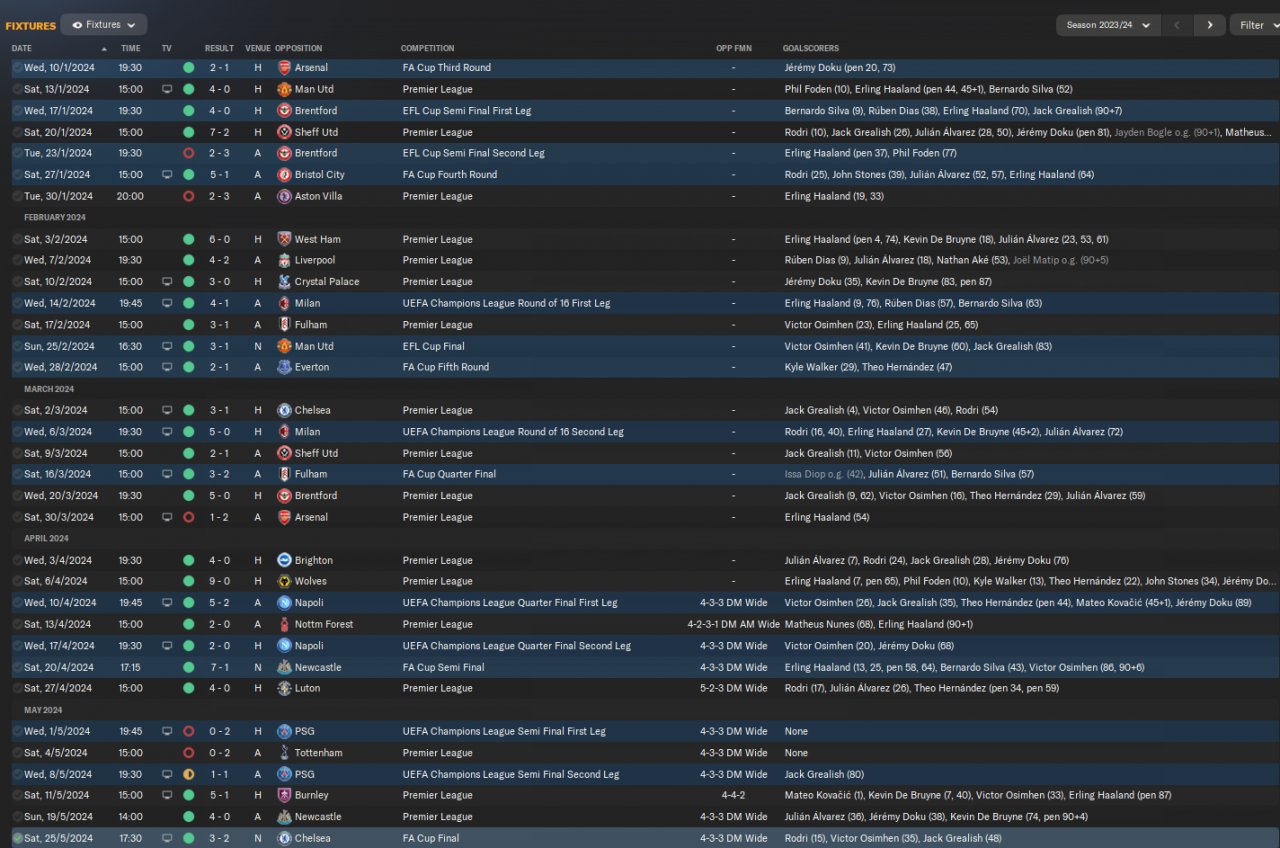Screen dimensions: 1280x848
Task: Click the 4-2-3-1 DM AM Wide formation cell
Action: [734, 624]
